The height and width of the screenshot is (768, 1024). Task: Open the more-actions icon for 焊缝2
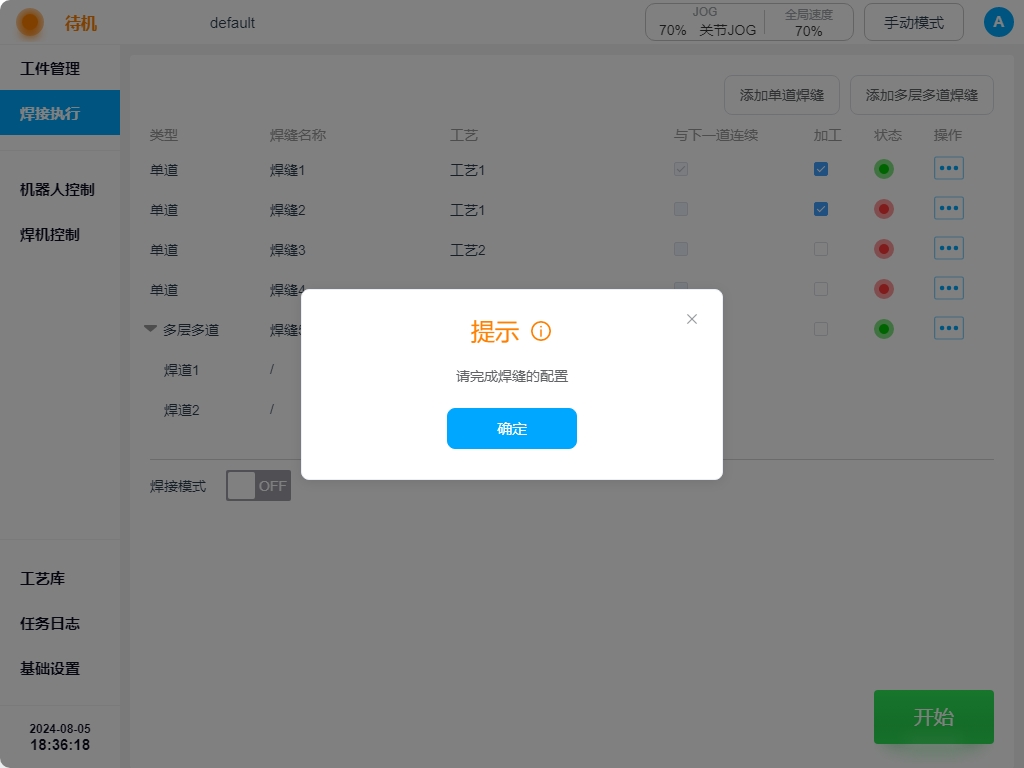pyautogui.click(x=948, y=209)
